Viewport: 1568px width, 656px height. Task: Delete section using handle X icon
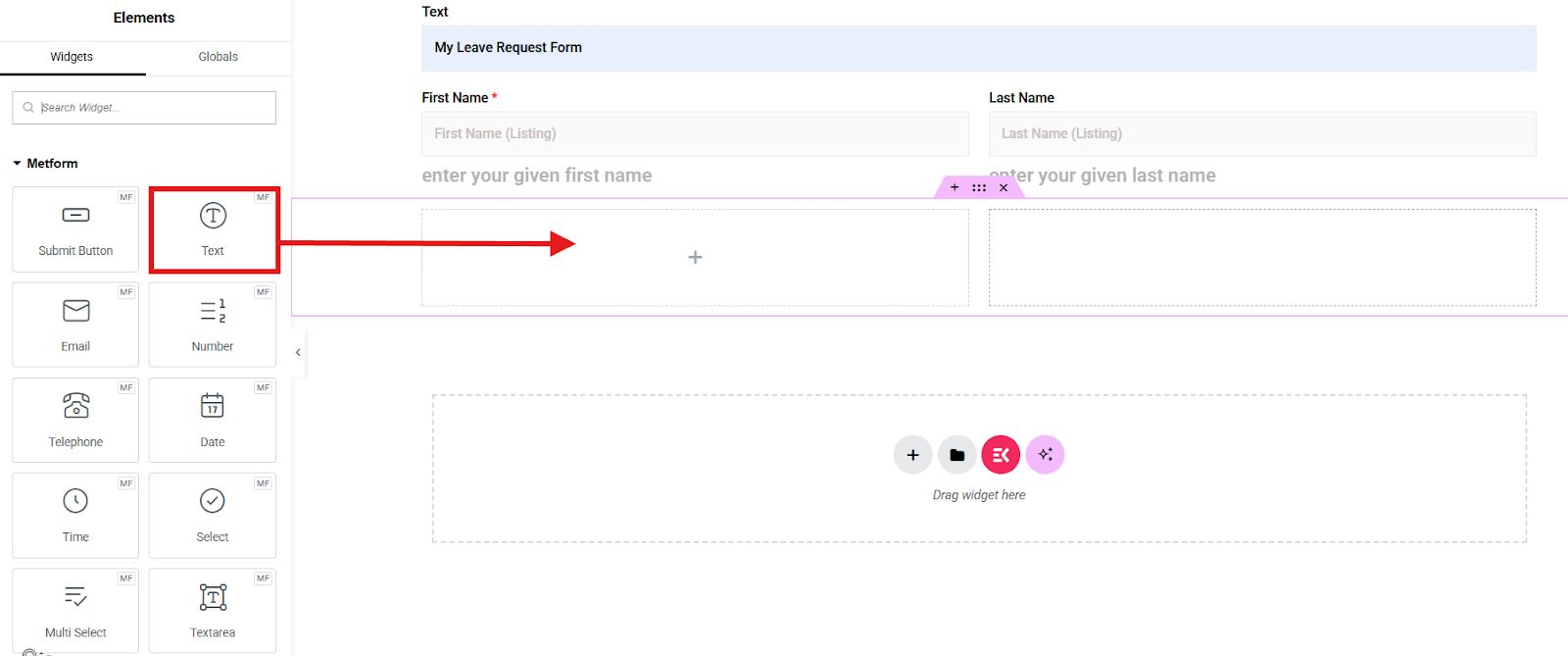[x=1004, y=187]
